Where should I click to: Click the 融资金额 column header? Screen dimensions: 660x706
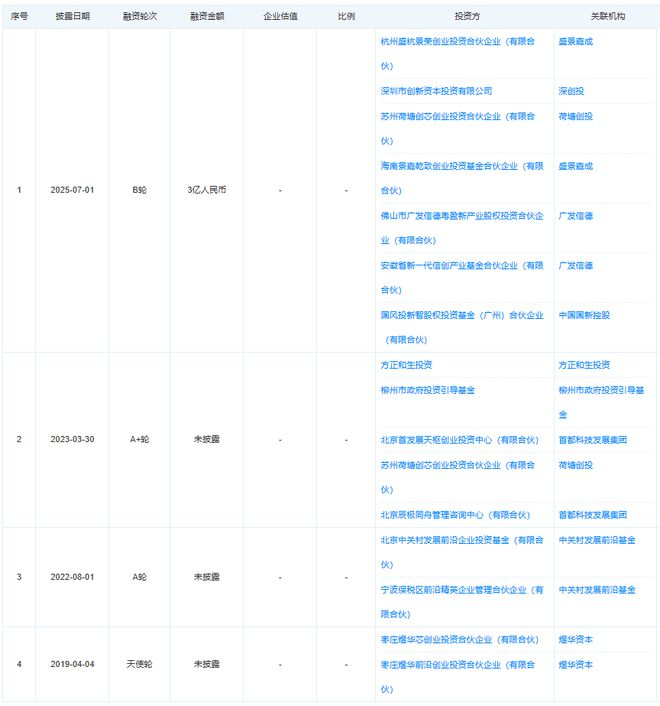click(x=207, y=16)
